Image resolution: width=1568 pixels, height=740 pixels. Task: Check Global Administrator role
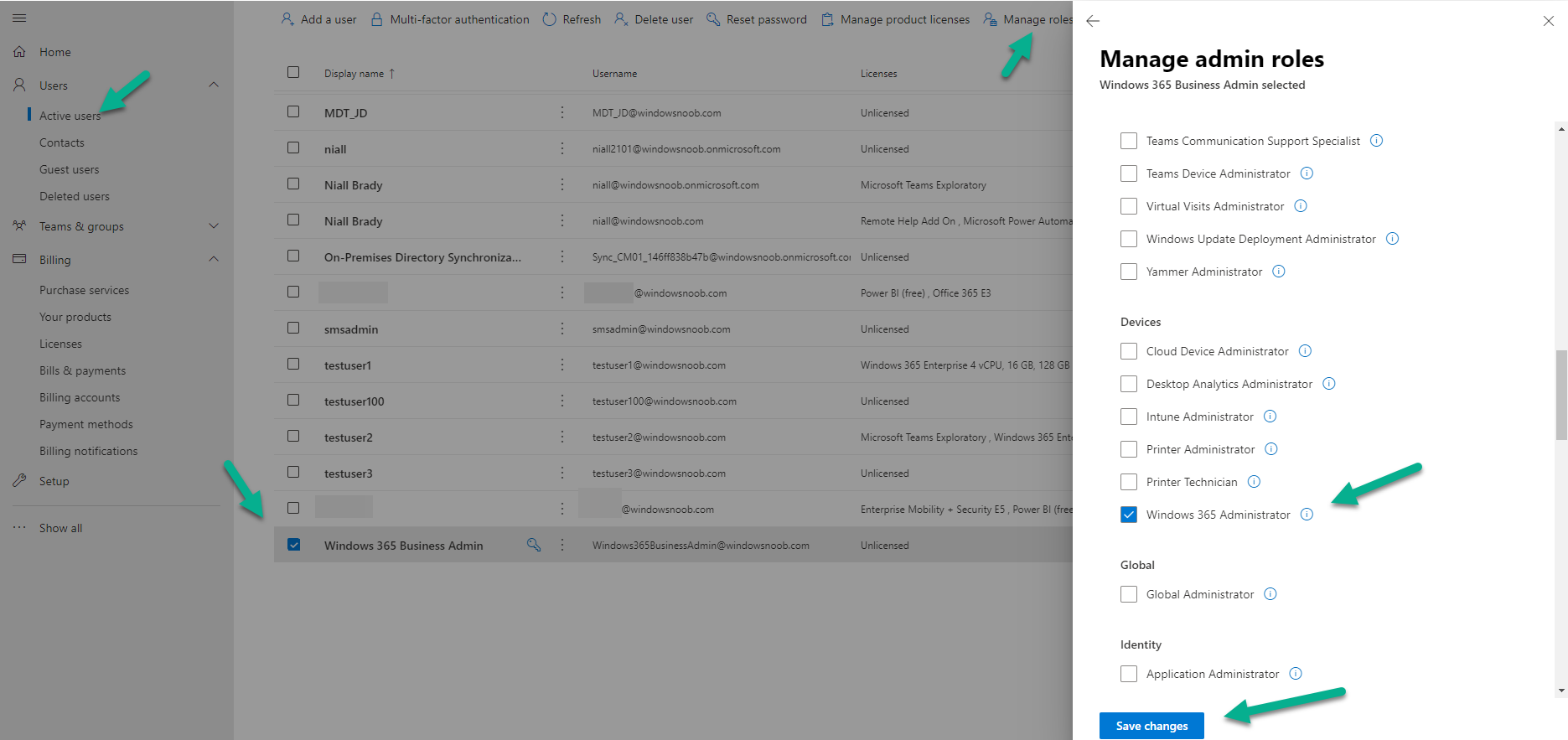(1129, 594)
